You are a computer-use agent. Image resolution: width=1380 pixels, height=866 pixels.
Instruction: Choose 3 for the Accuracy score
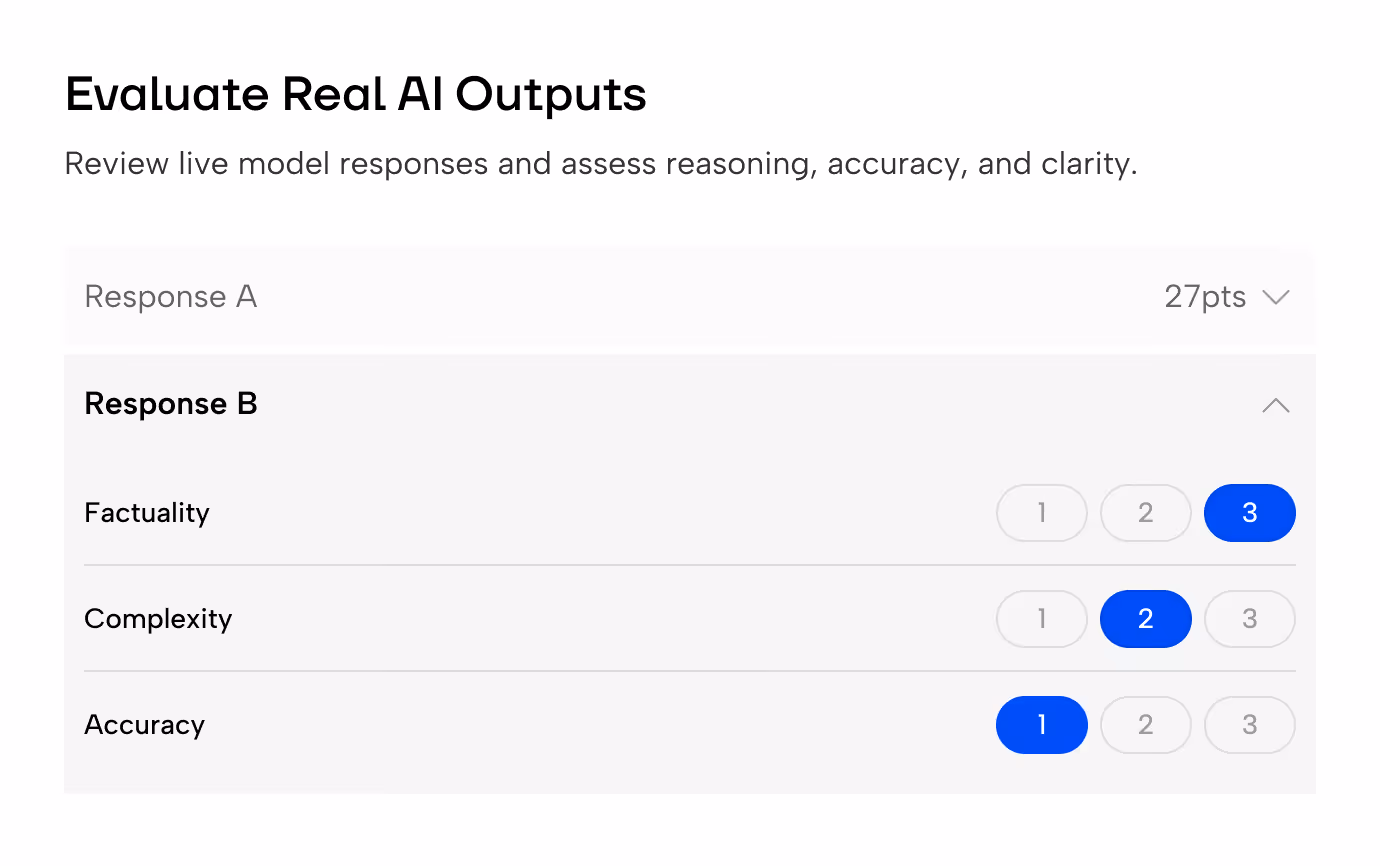pos(1250,725)
